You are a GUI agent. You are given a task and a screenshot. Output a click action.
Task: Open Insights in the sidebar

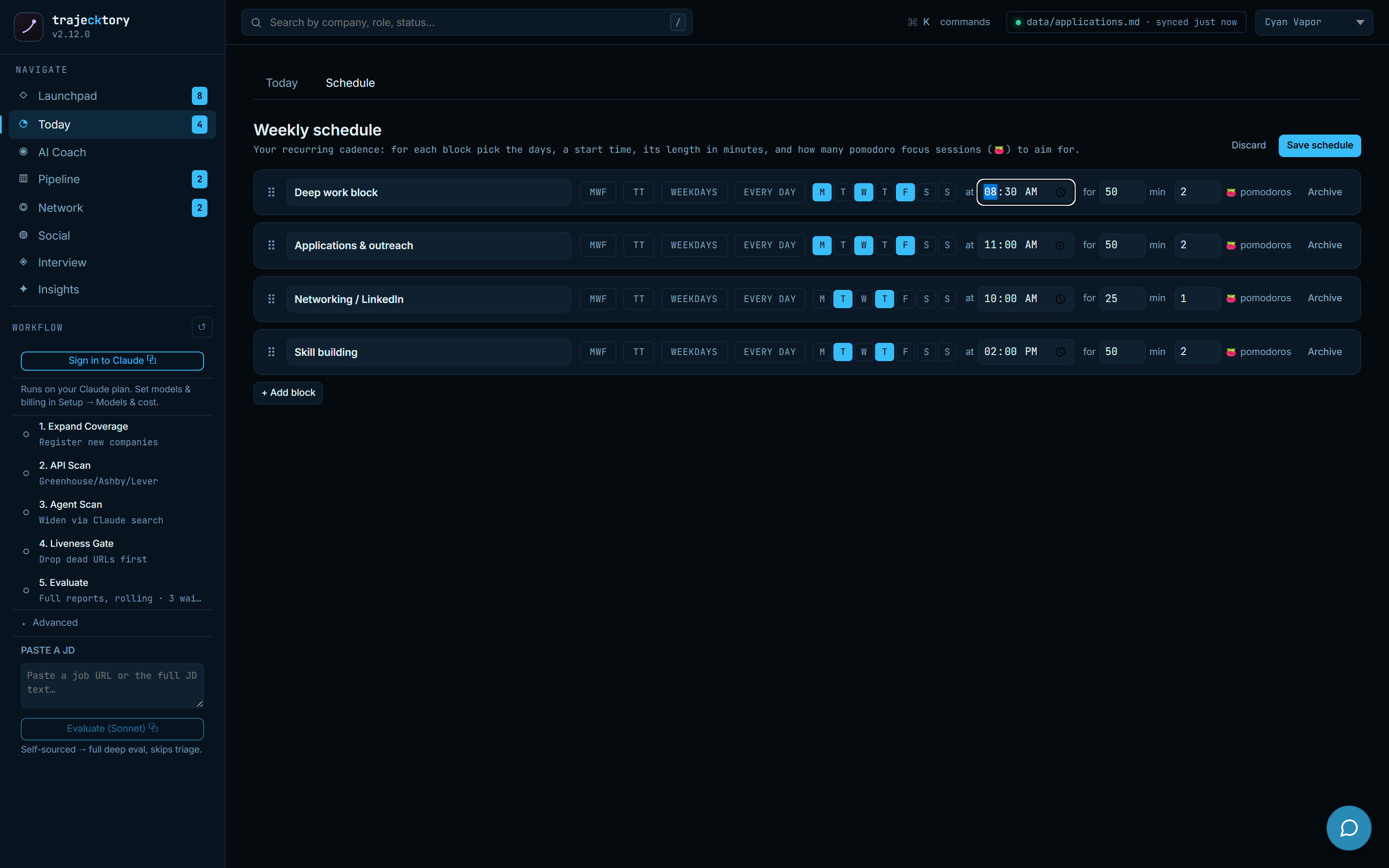pyautogui.click(x=112, y=289)
